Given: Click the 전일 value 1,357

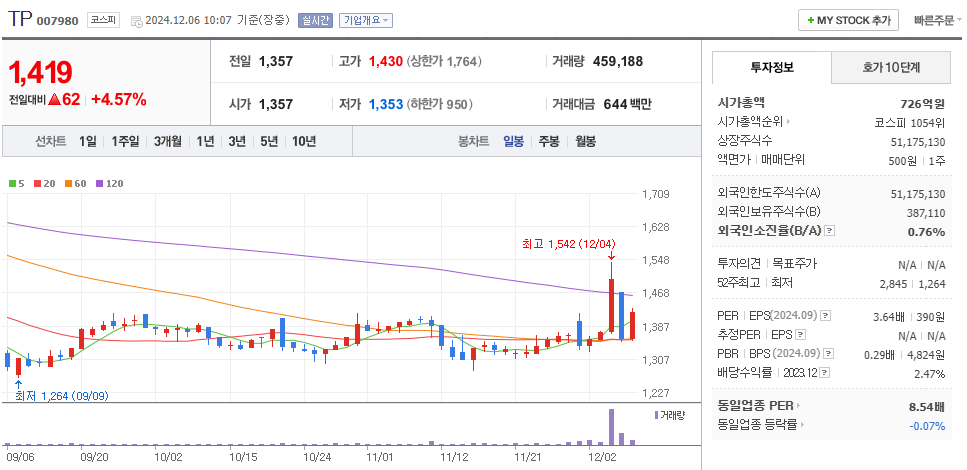Looking at the screenshot, I should [x=276, y=61].
